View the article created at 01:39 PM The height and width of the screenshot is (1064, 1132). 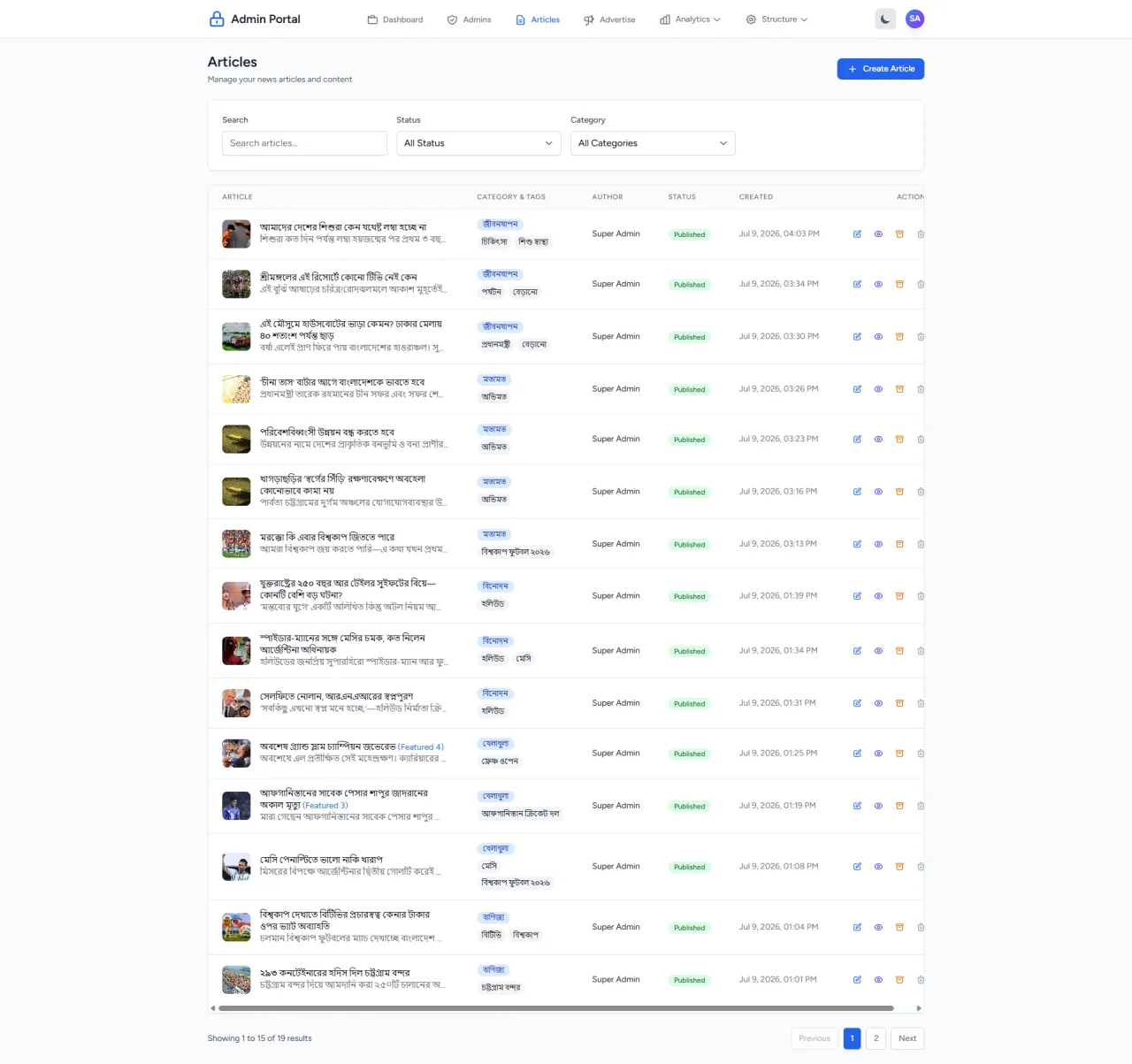(x=878, y=596)
